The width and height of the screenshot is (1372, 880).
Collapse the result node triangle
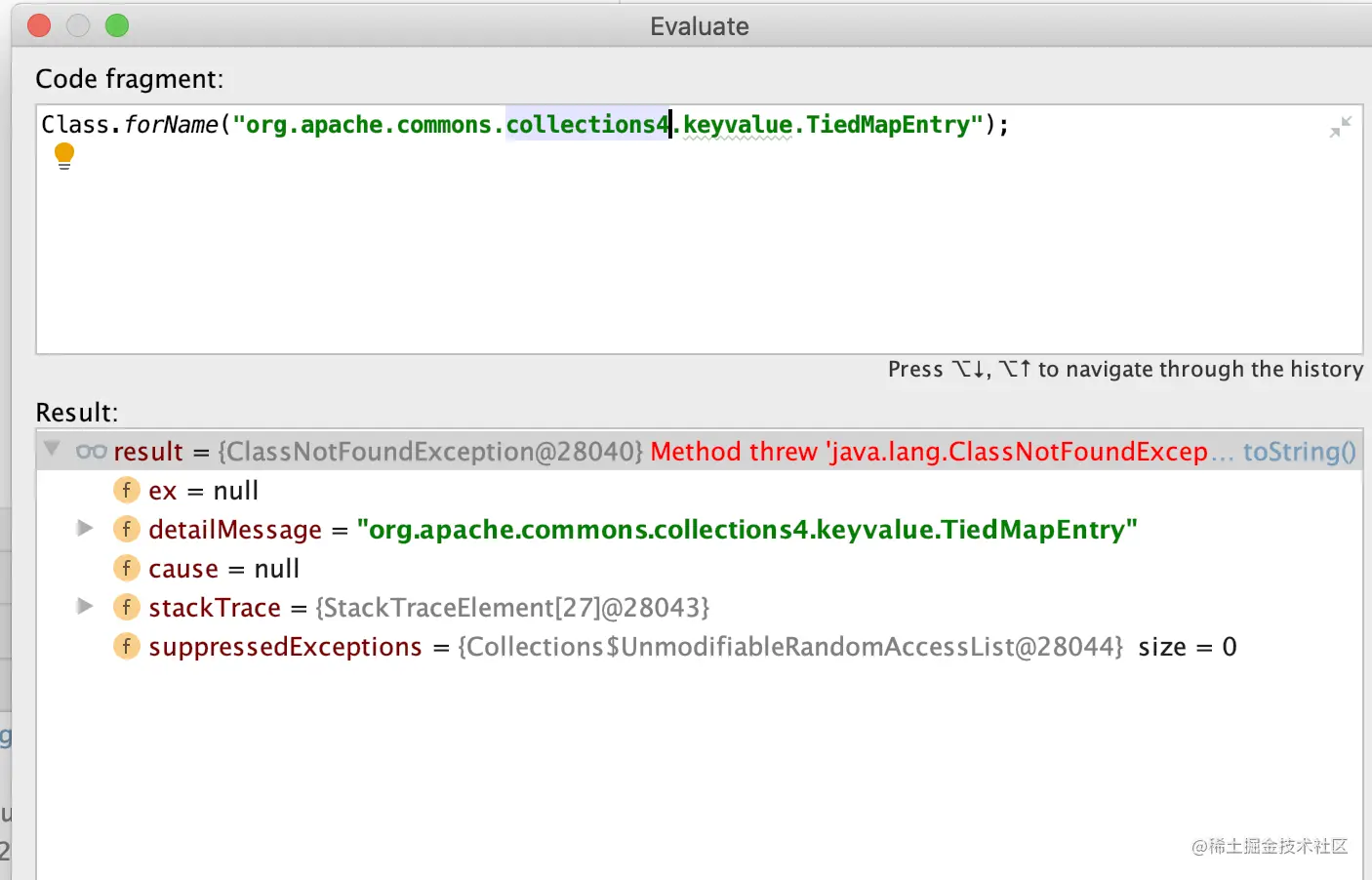click(53, 450)
